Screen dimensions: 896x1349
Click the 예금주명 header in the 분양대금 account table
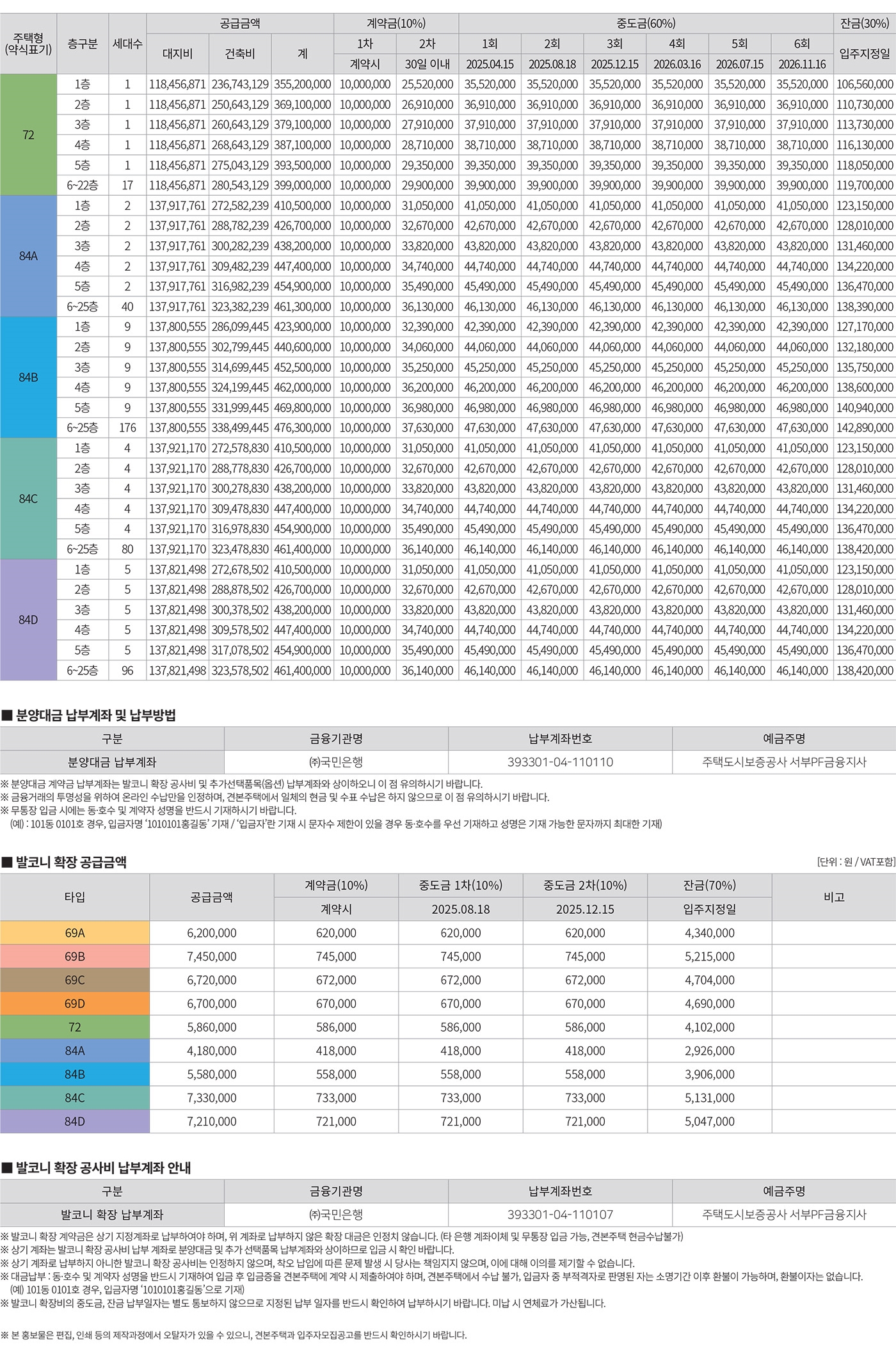(x=784, y=738)
